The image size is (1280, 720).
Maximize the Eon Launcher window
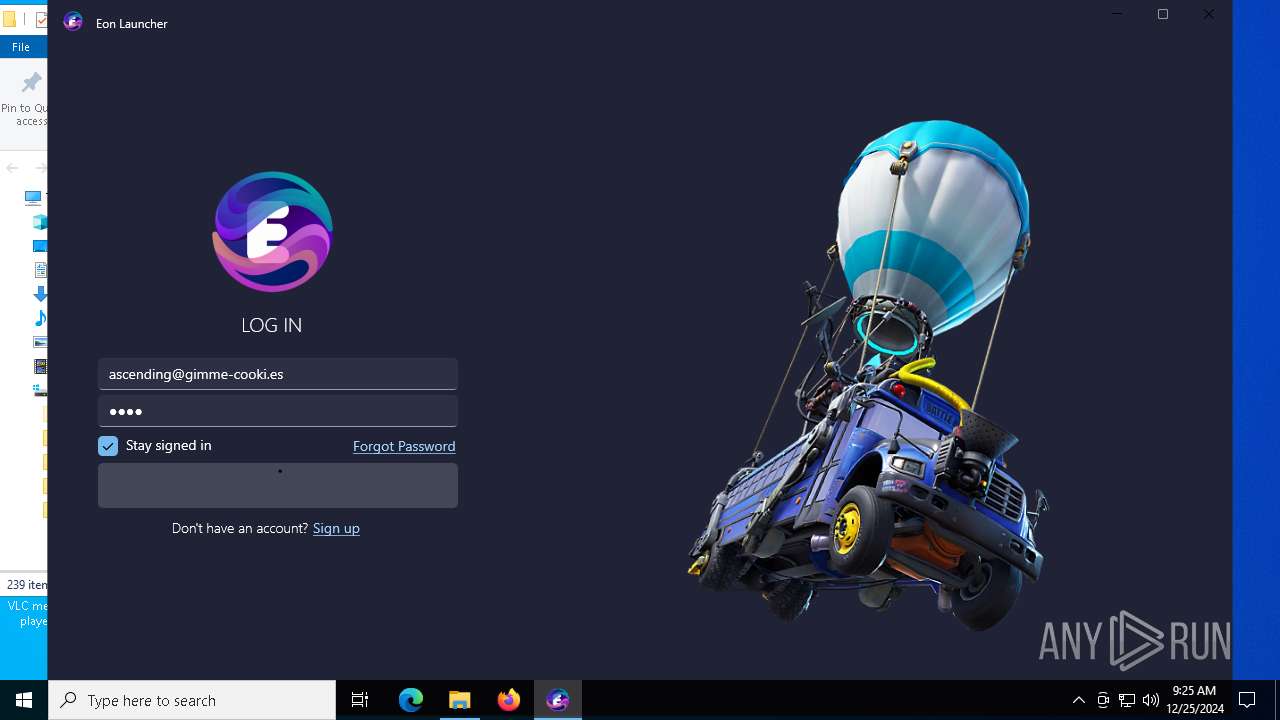1163,14
